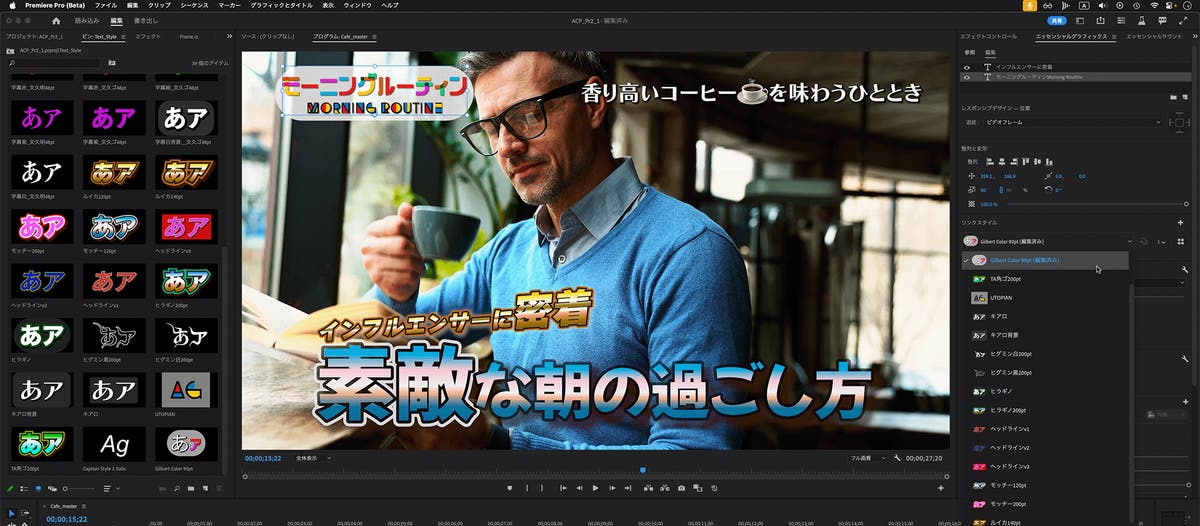Viewport: 1200px width, 526px height.
Task: Click the Add Marker button
Action: pyautogui.click(x=510, y=488)
